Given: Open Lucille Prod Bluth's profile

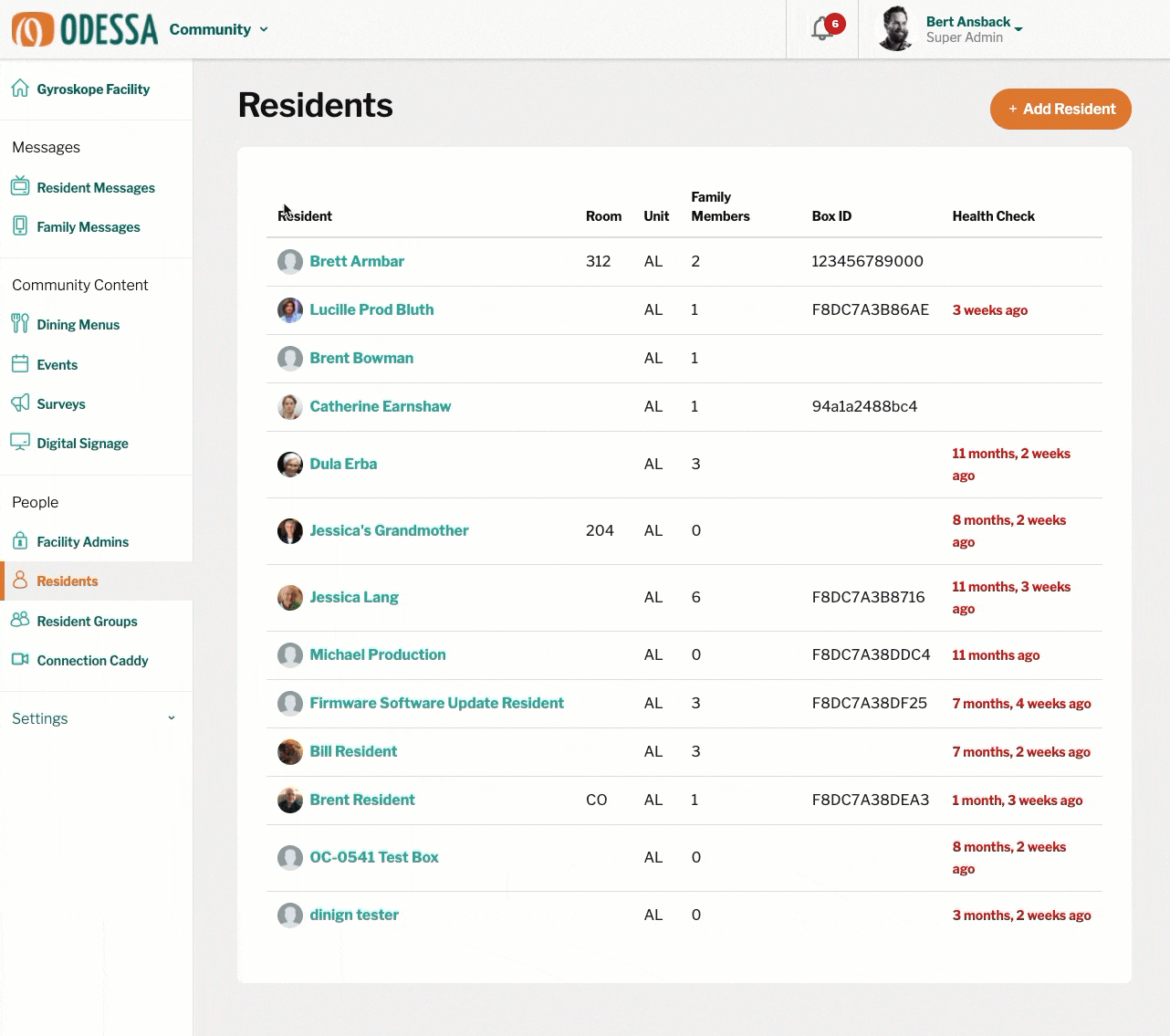Looking at the screenshot, I should click(x=371, y=309).
